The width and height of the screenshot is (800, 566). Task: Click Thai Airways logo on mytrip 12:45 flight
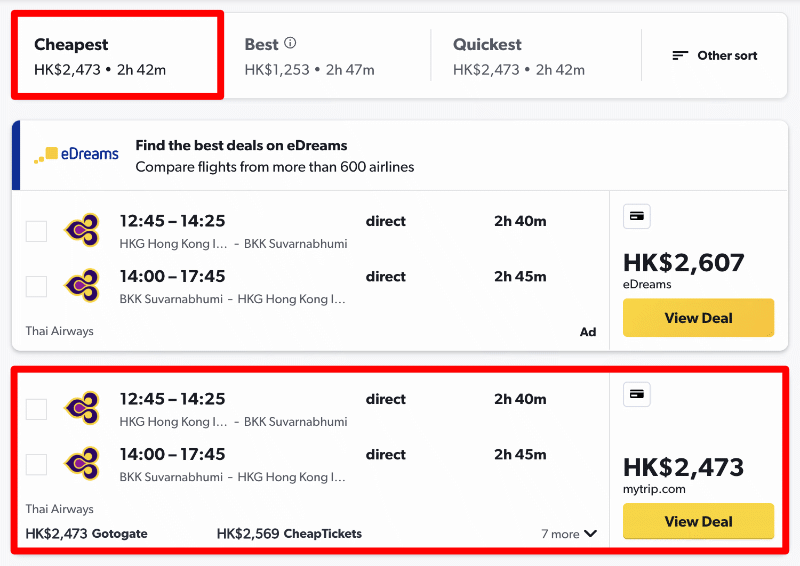pos(82,408)
